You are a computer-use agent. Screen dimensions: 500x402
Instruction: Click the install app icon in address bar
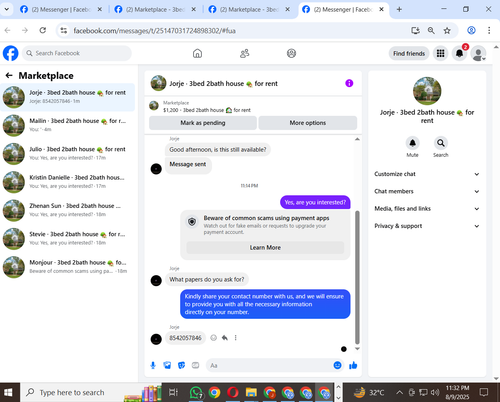(415, 31)
